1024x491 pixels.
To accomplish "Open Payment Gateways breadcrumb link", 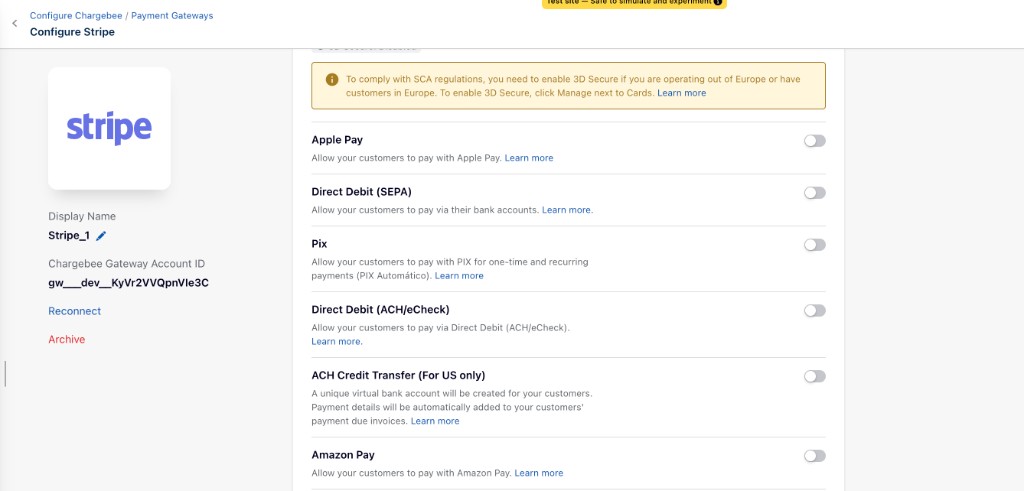I will pyautogui.click(x=172, y=16).
